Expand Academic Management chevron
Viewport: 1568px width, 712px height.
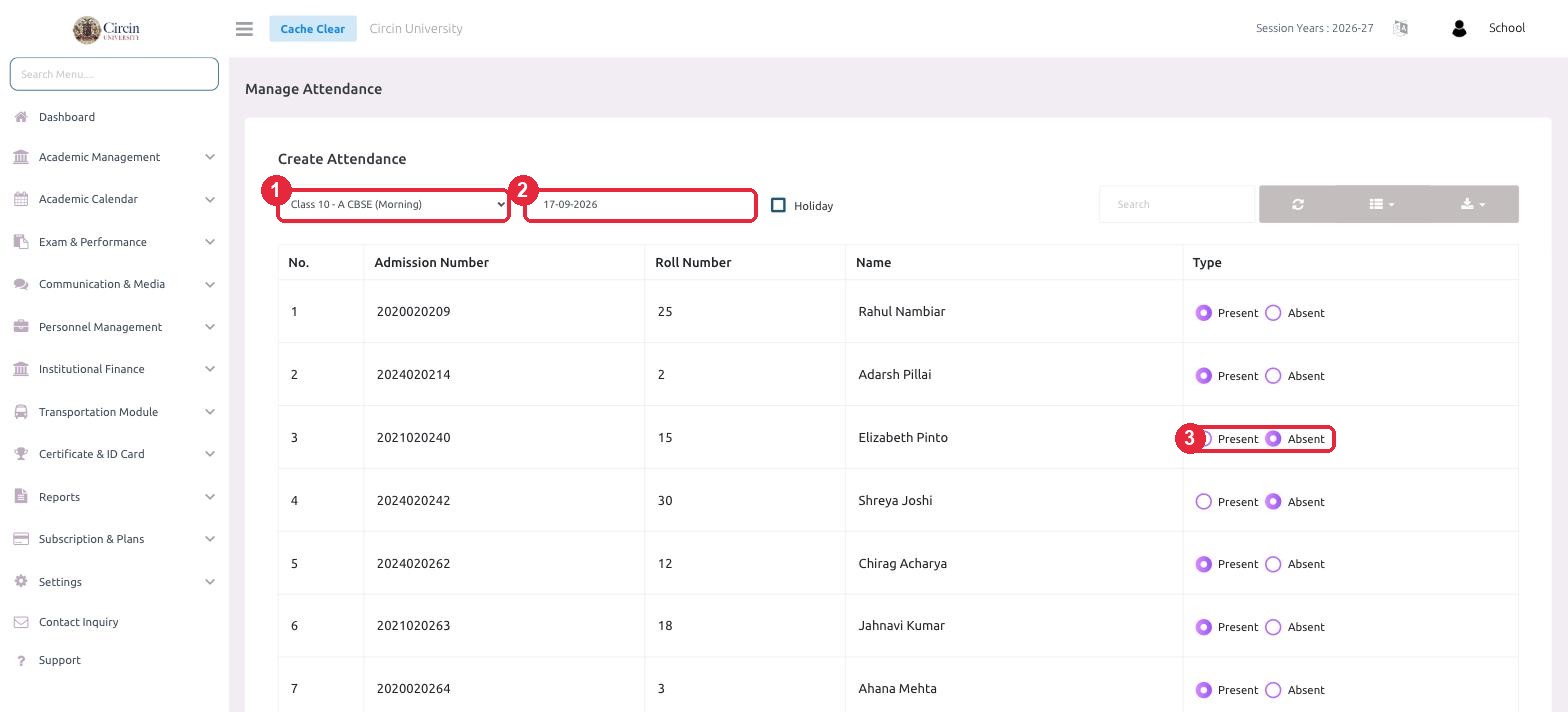[x=209, y=157]
